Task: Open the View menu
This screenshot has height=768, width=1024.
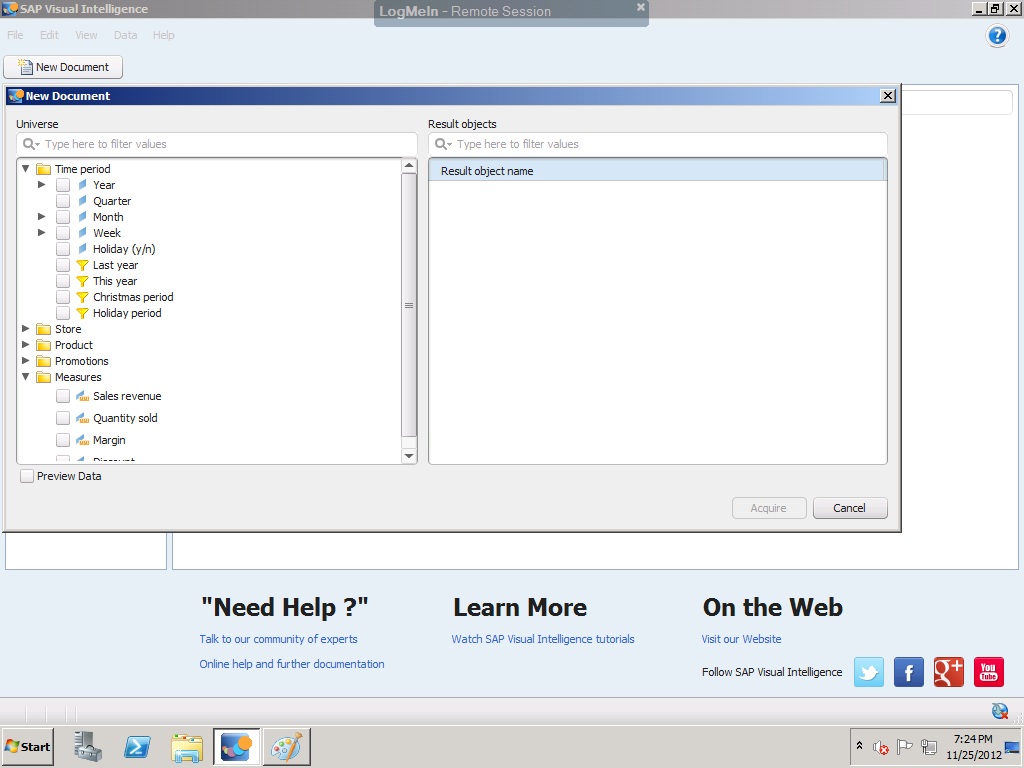Action: [86, 35]
